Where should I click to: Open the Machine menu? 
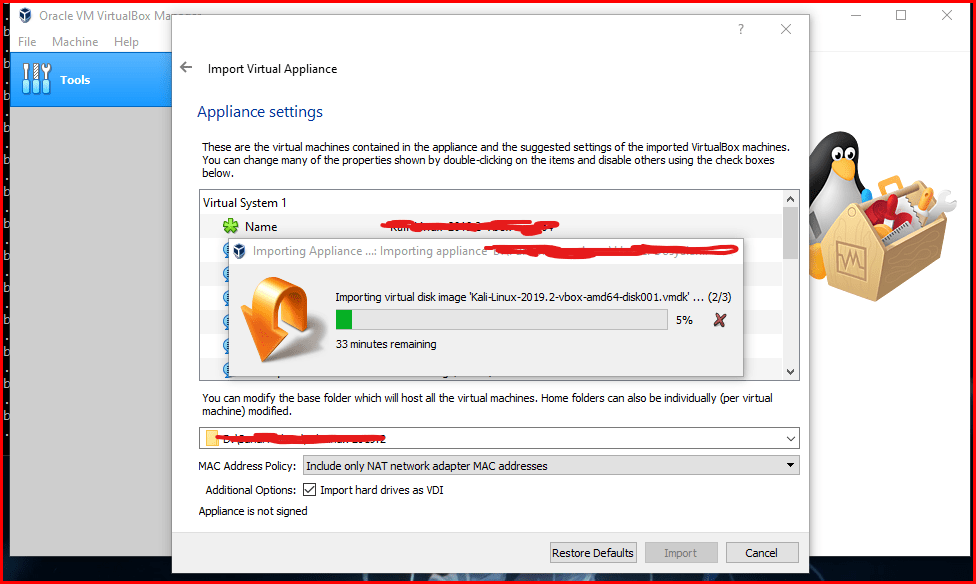coord(75,42)
